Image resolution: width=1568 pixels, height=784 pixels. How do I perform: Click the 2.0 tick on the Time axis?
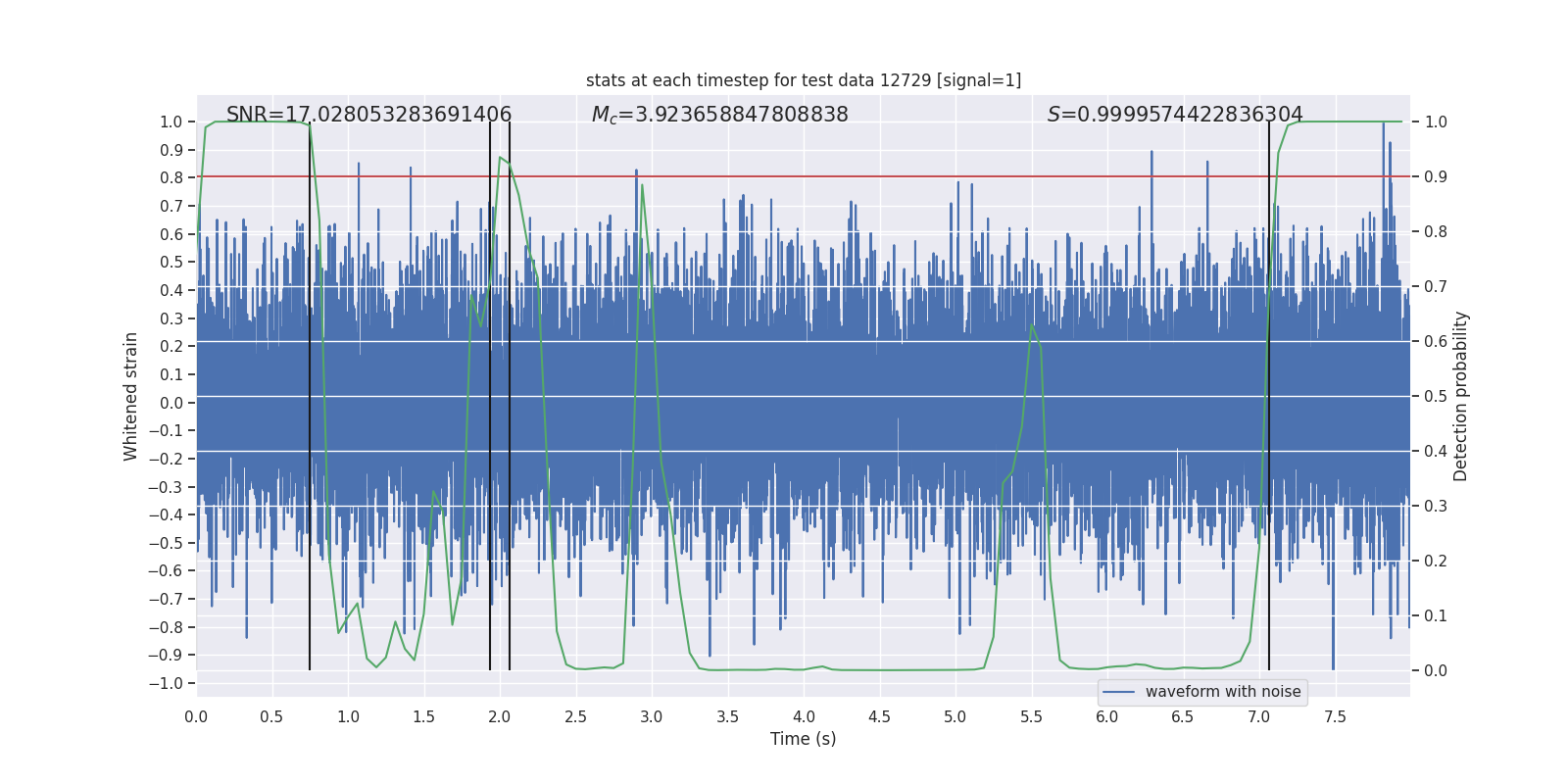click(x=500, y=716)
